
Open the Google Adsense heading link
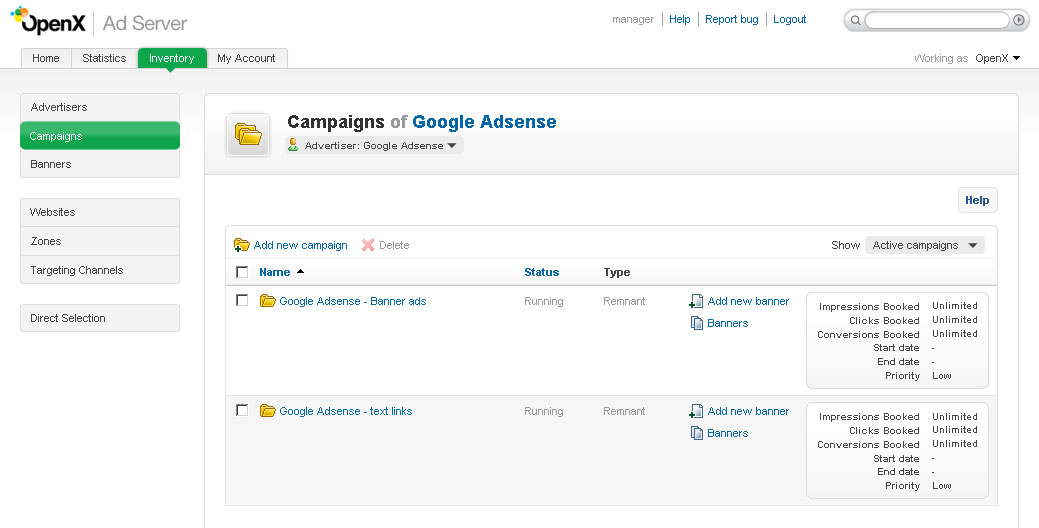click(x=484, y=122)
